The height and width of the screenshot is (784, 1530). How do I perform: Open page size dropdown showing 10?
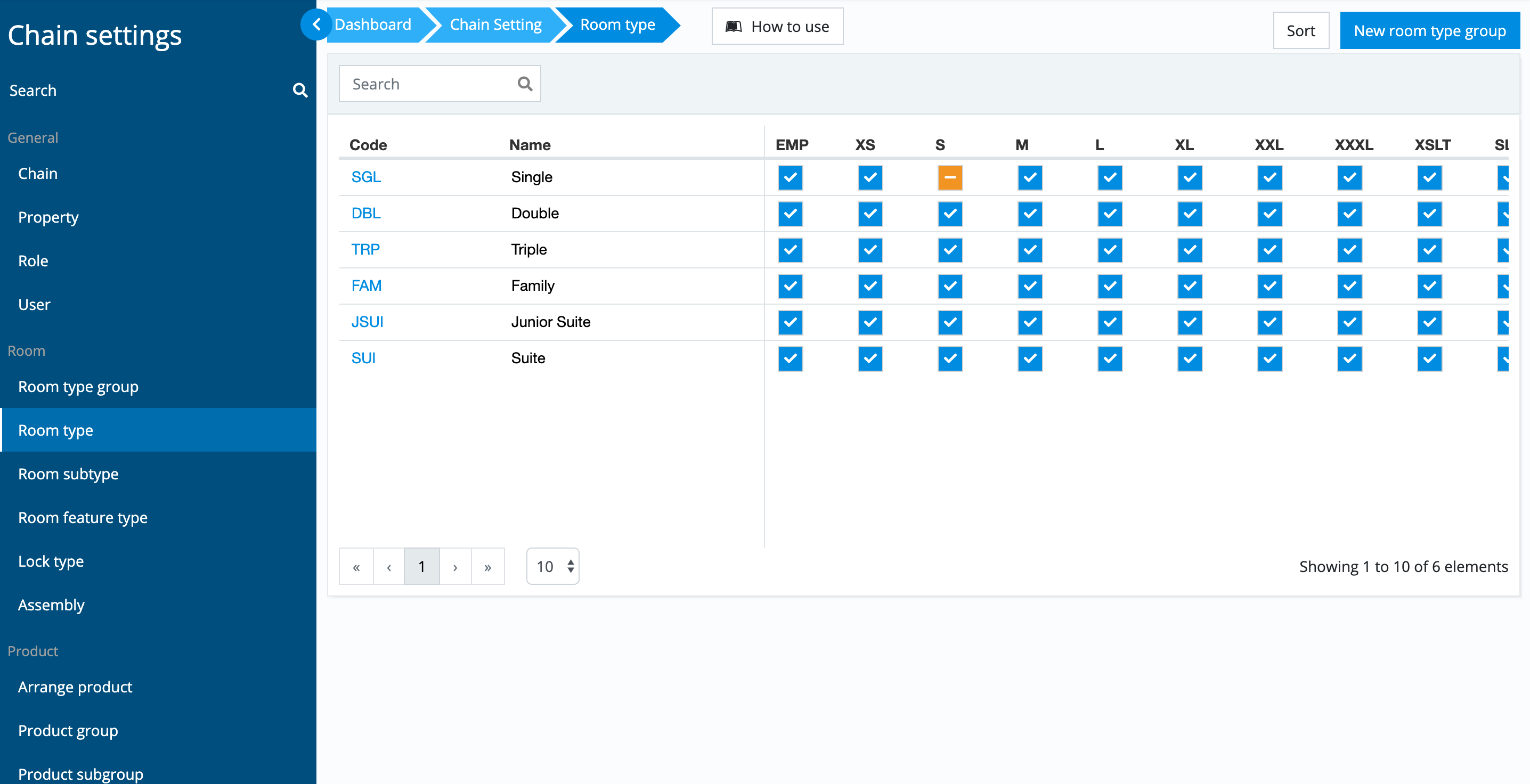(552, 567)
